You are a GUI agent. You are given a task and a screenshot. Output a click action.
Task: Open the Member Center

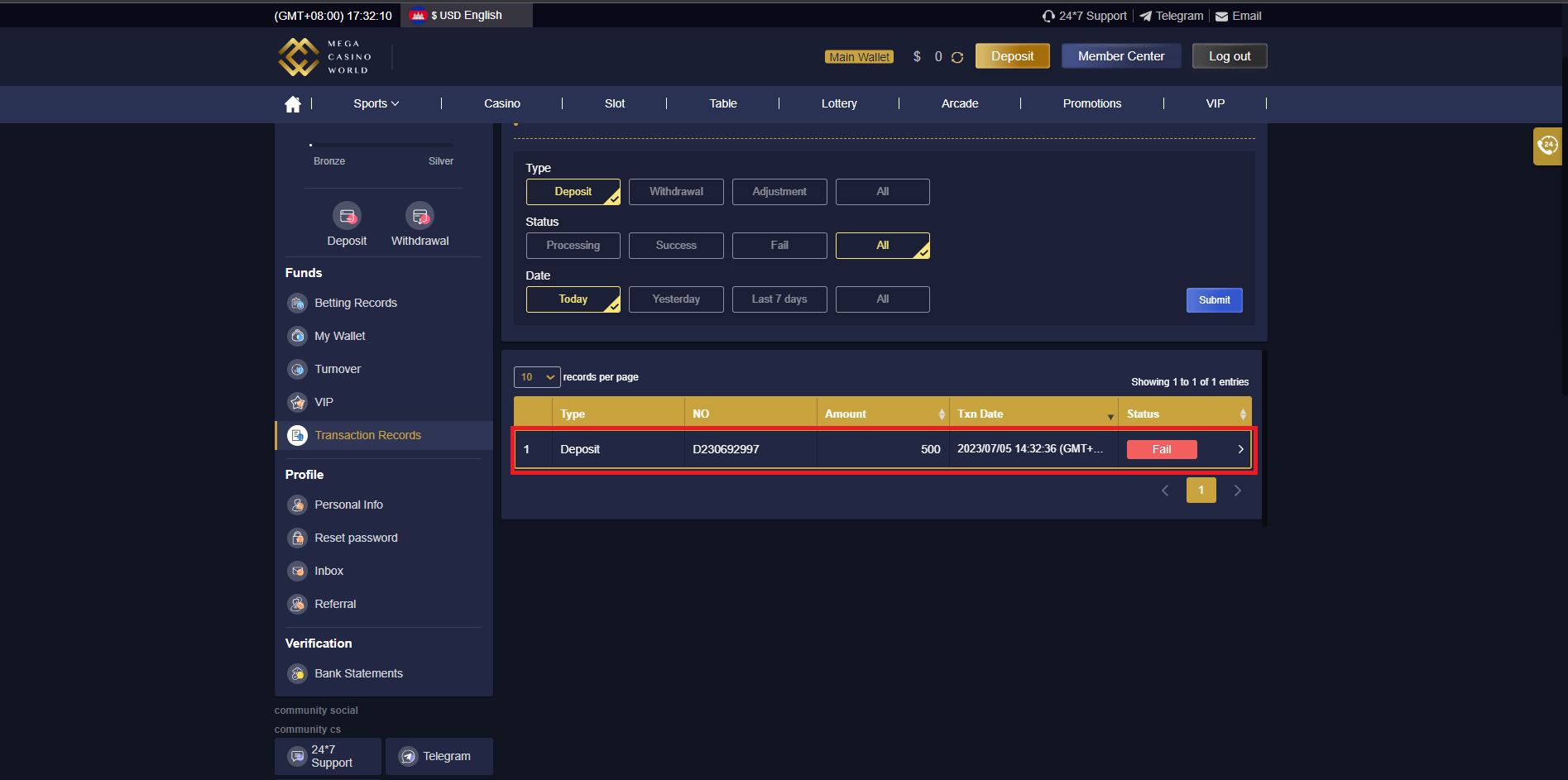(1121, 56)
